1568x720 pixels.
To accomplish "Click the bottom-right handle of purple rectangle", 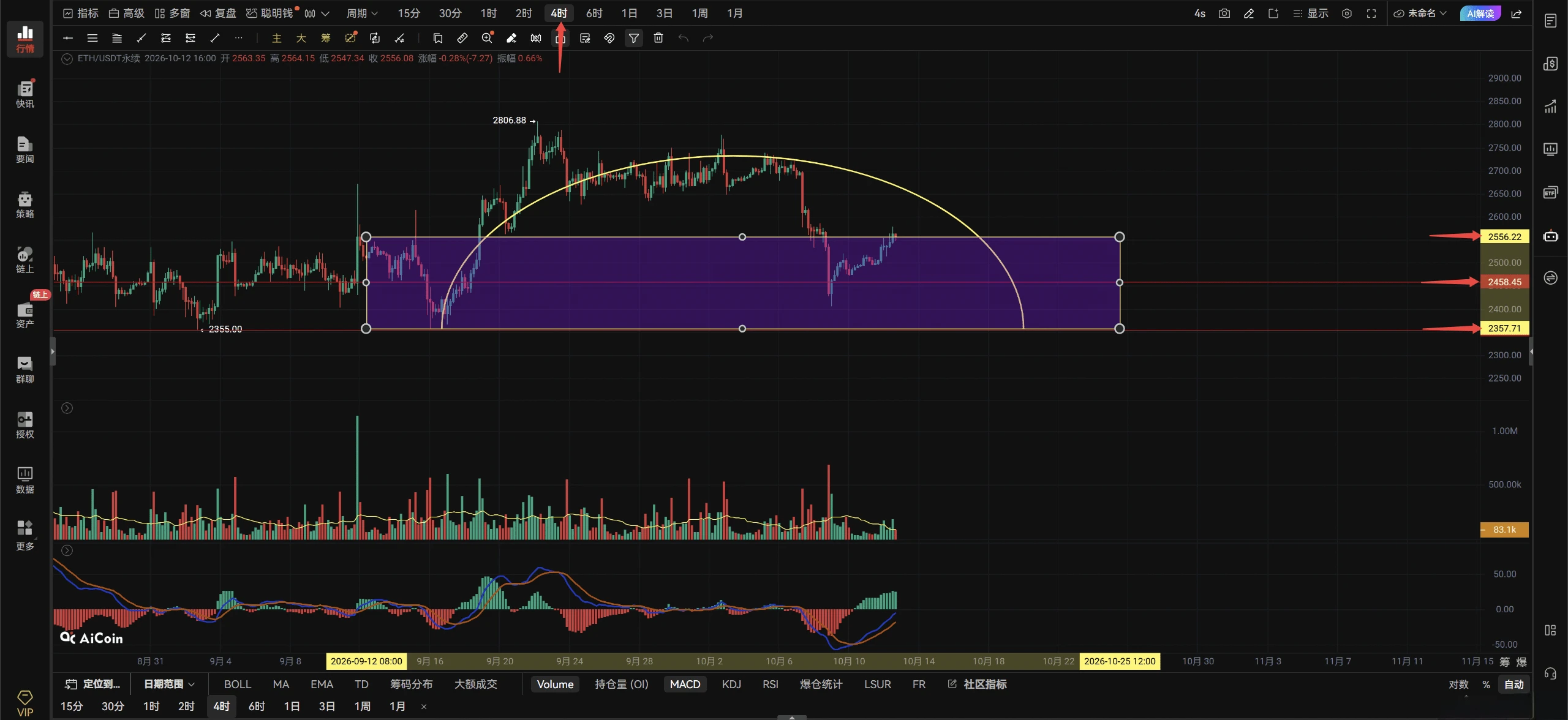I will [1119, 329].
